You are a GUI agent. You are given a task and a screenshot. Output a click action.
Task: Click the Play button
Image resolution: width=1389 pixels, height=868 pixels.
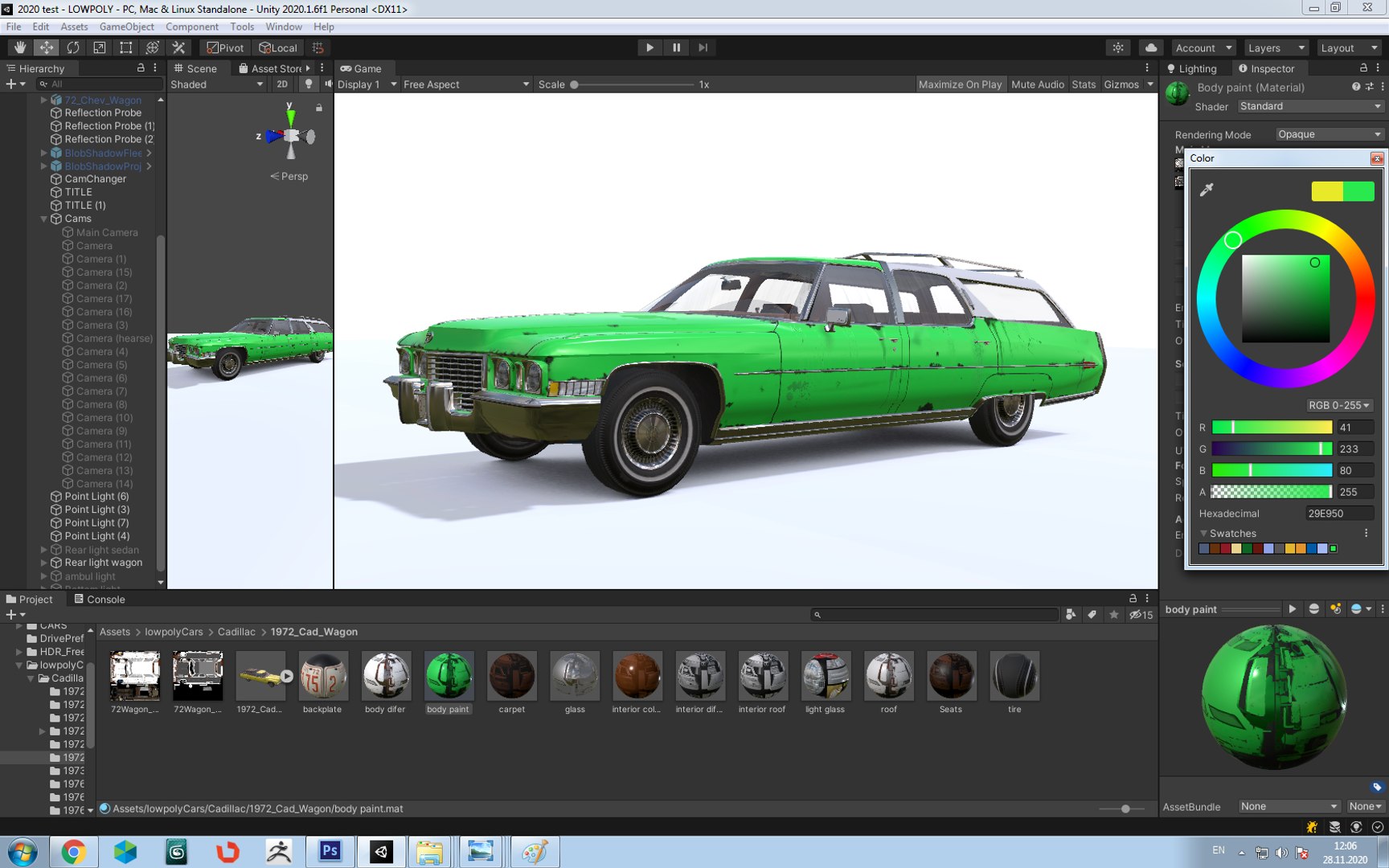(649, 47)
